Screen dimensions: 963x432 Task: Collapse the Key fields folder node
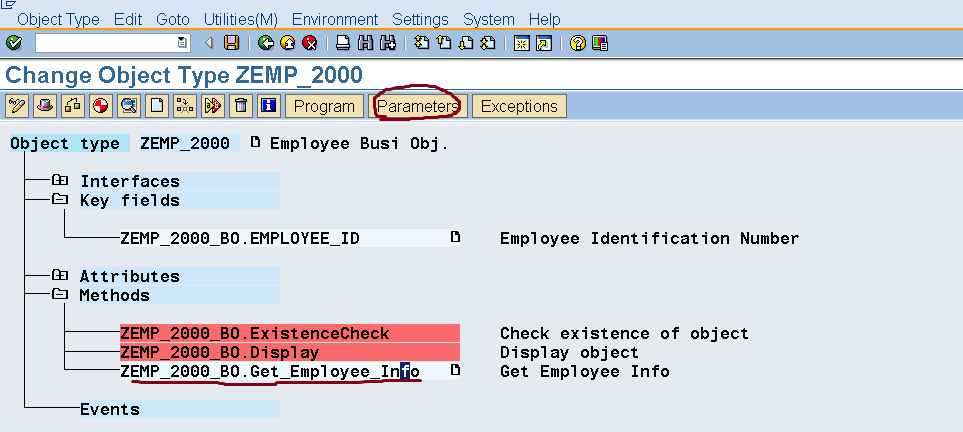60,200
